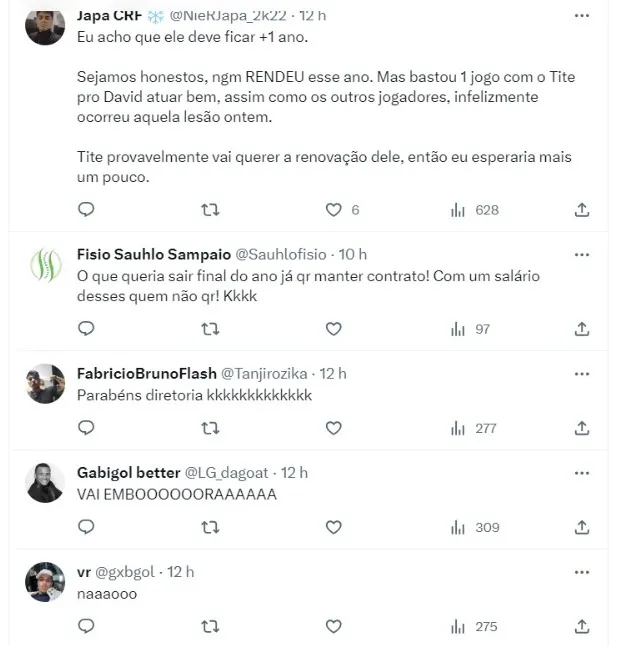This screenshot has height=646, width=623.
Task: Like vr's 'naaaooo' tweet
Action: coord(334,626)
